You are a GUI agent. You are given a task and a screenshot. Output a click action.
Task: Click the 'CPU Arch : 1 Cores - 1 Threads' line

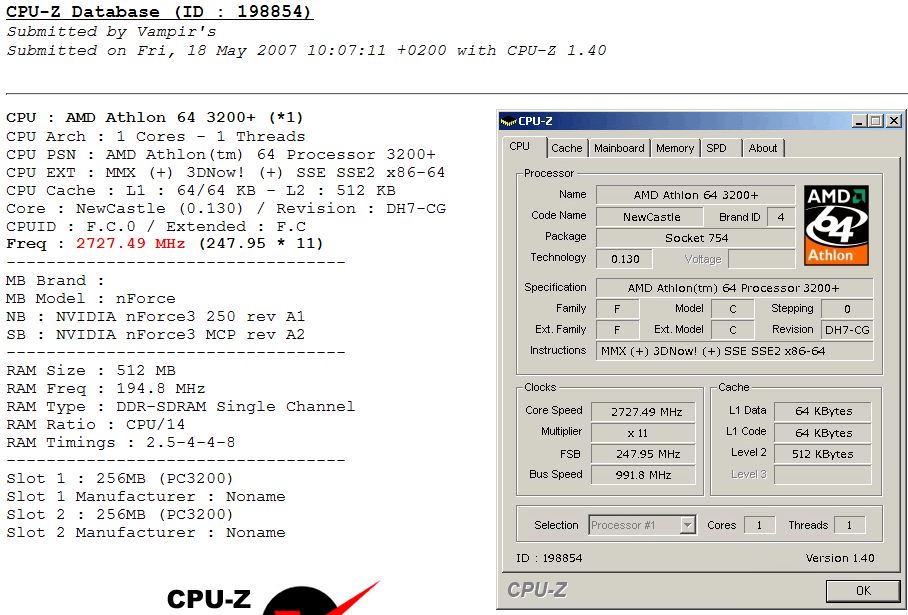(x=155, y=137)
